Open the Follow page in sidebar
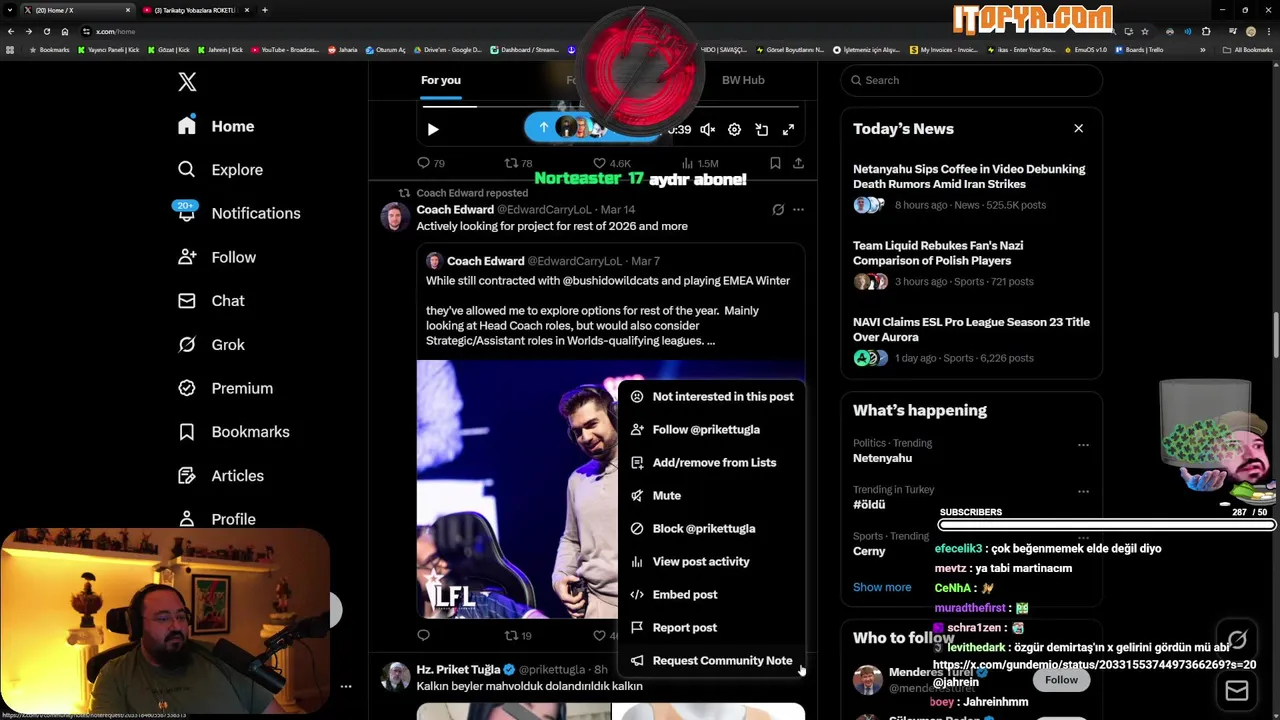This screenshot has height=720, width=1280. point(217,257)
